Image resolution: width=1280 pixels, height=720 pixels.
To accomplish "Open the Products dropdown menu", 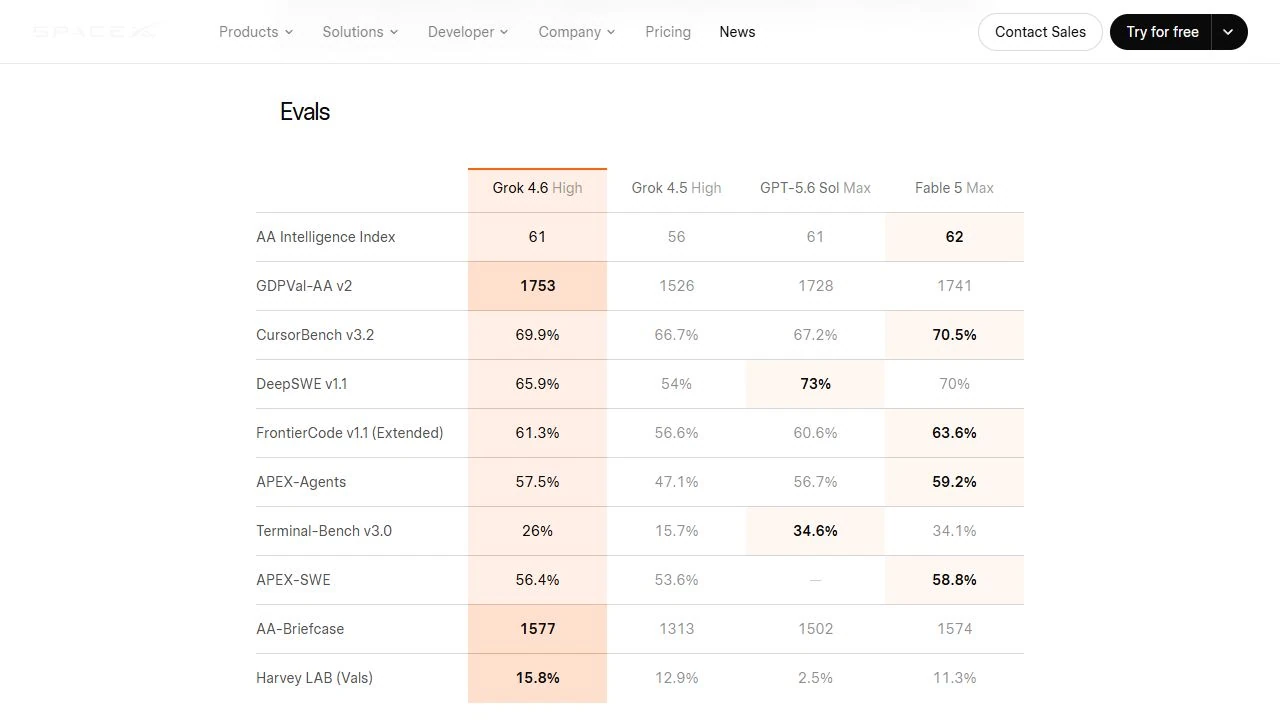I will pos(256,32).
